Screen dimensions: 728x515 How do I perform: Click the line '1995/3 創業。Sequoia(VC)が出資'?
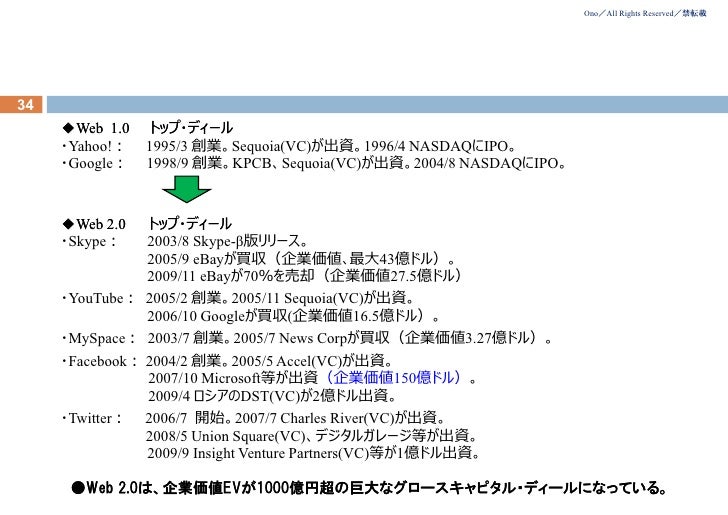tap(331, 146)
